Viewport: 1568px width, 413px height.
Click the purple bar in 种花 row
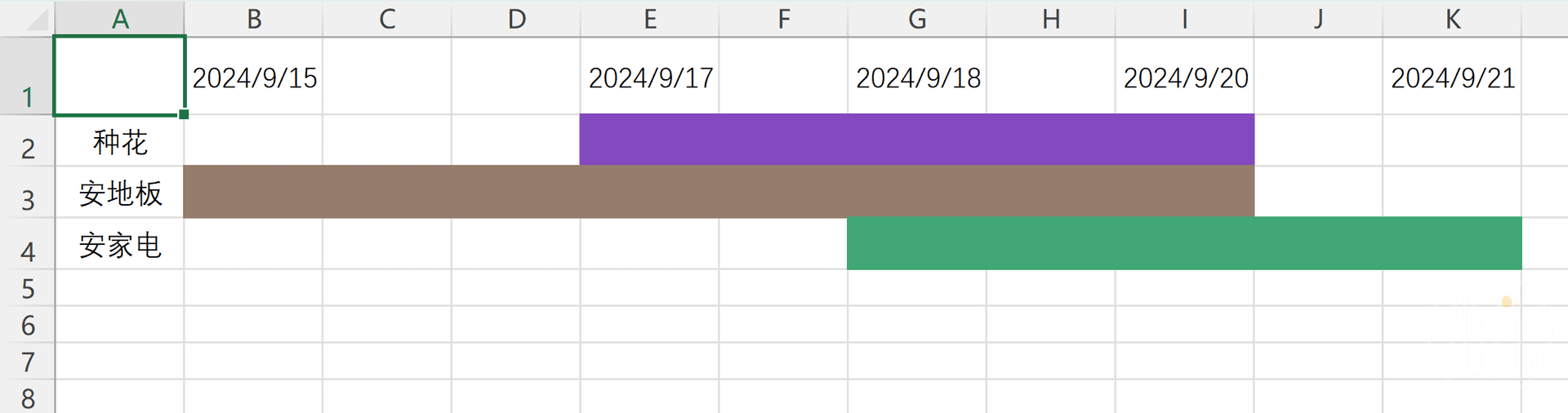tap(917, 140)
